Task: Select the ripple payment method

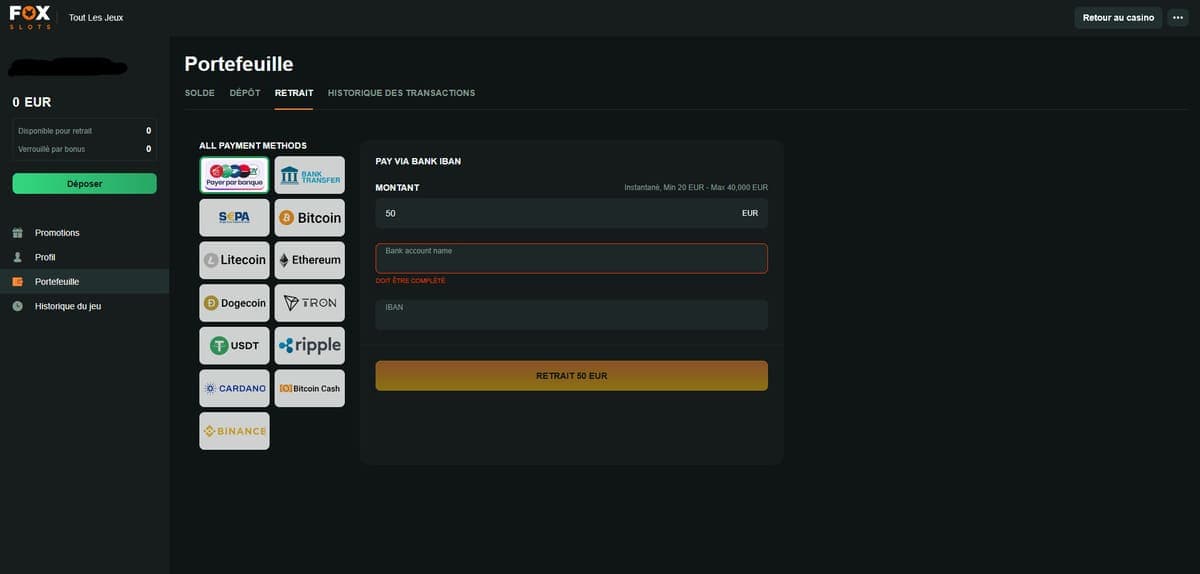Action: (x=309, y=345)
